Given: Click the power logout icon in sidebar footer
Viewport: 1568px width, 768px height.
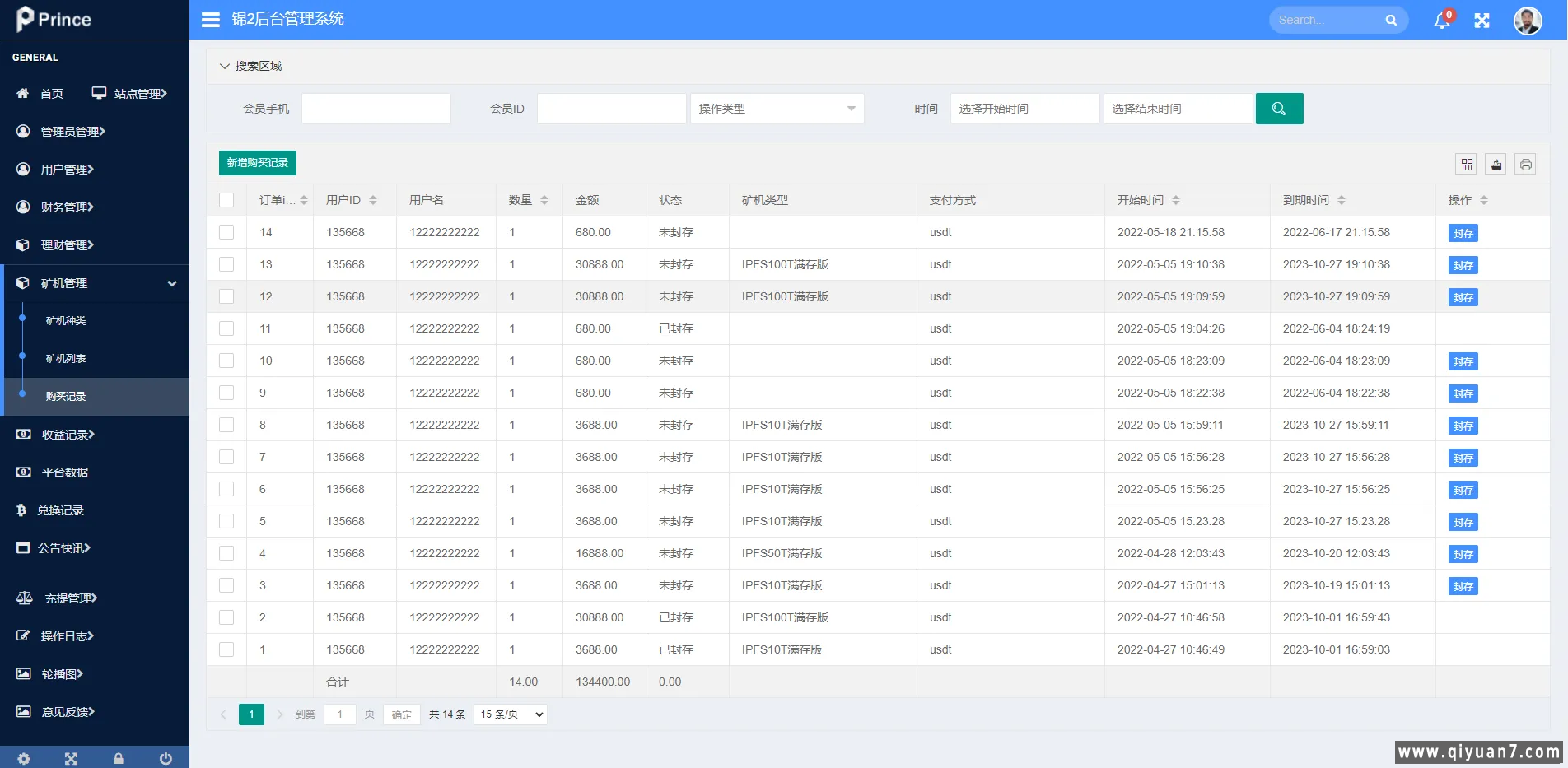Looking at the screenshot, I should [x=166, y=758].
